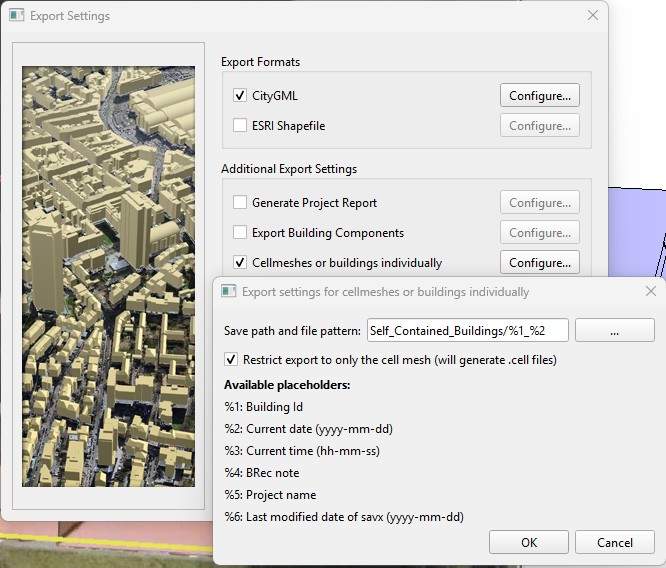The height and width of the screenshot is (568, 666).
Task: Click the save path and file pattern field
Action: (467, 330)
